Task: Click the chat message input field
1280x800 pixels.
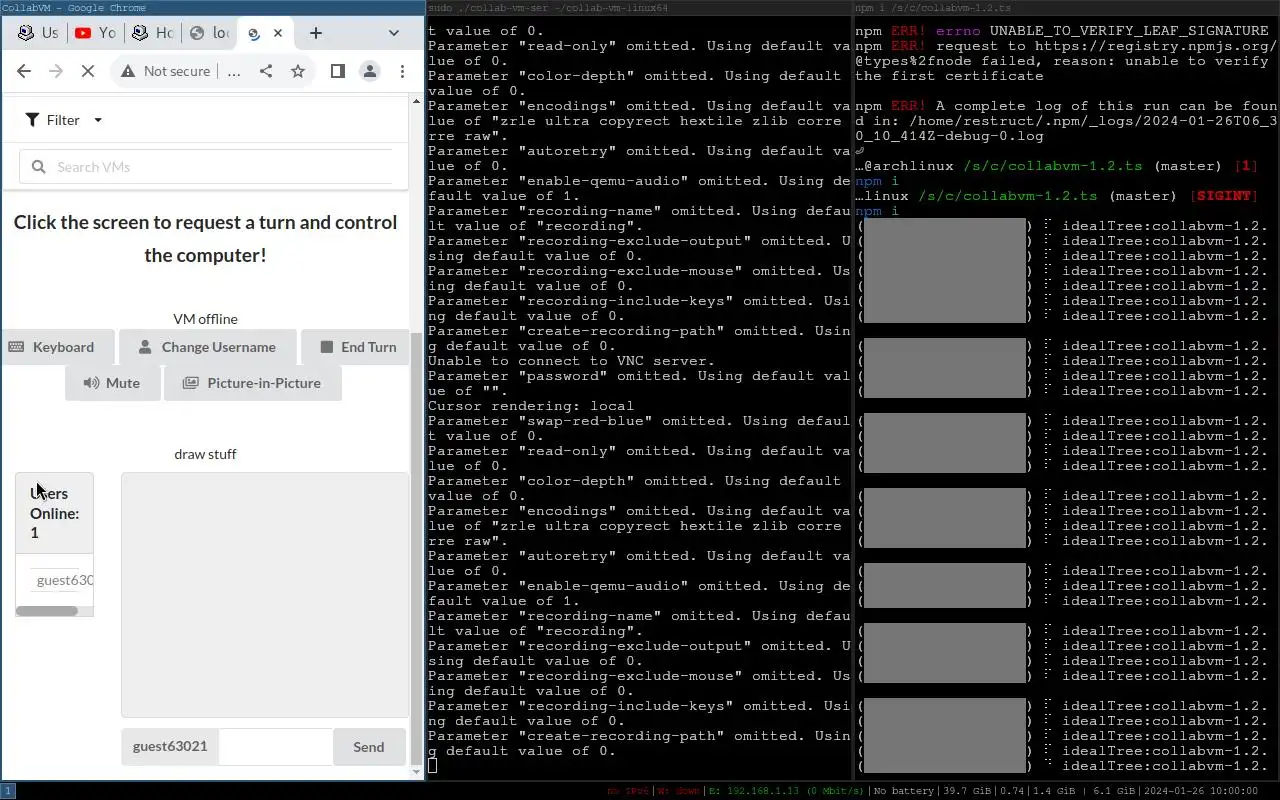Action: point(275,746)
